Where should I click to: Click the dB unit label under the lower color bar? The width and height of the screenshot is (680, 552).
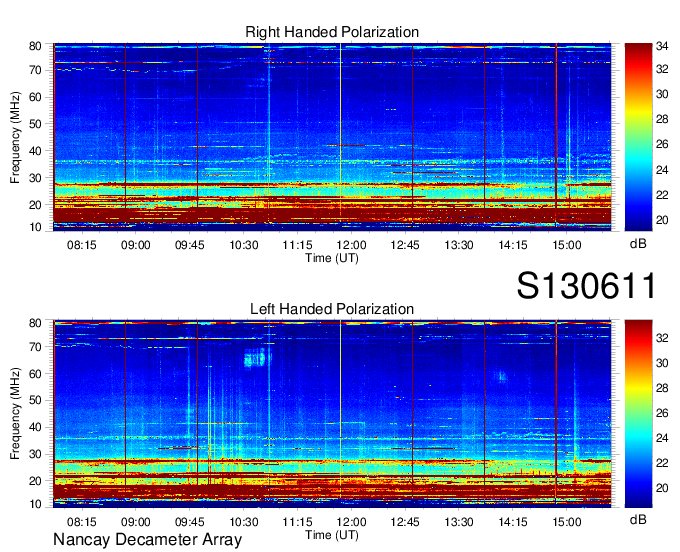click(x=638, y=519)
